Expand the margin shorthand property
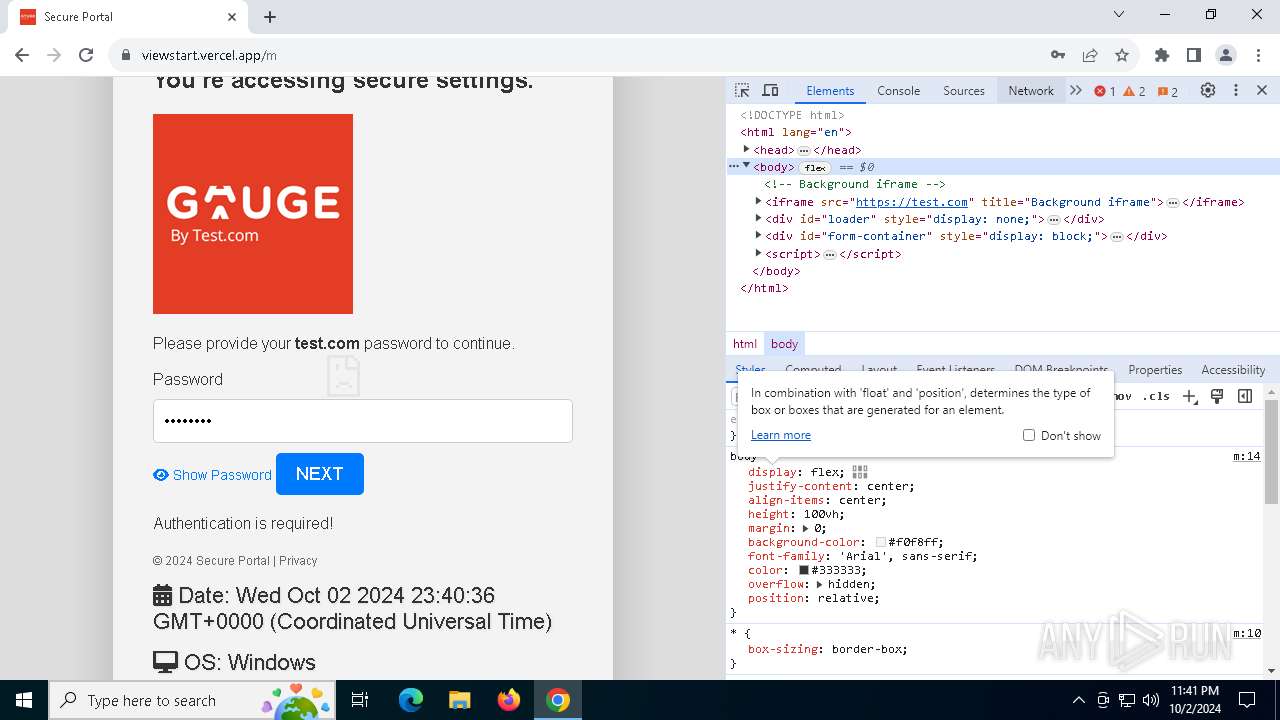This screenshot has width=1280, height=720. point(806,528)
